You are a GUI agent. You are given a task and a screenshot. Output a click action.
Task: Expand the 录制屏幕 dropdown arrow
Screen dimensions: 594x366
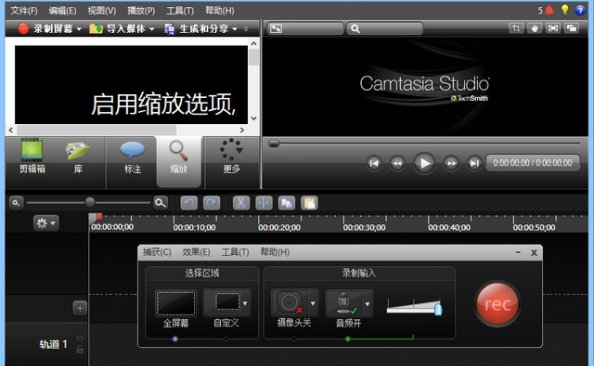(x=79, y=29)
